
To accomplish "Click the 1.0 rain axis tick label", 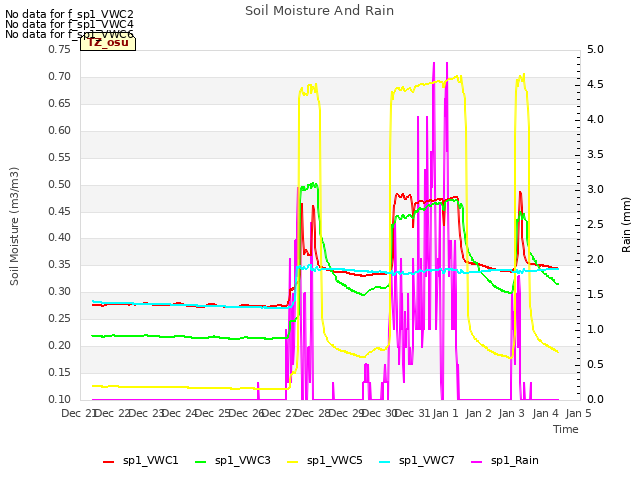I will (595, 329).
